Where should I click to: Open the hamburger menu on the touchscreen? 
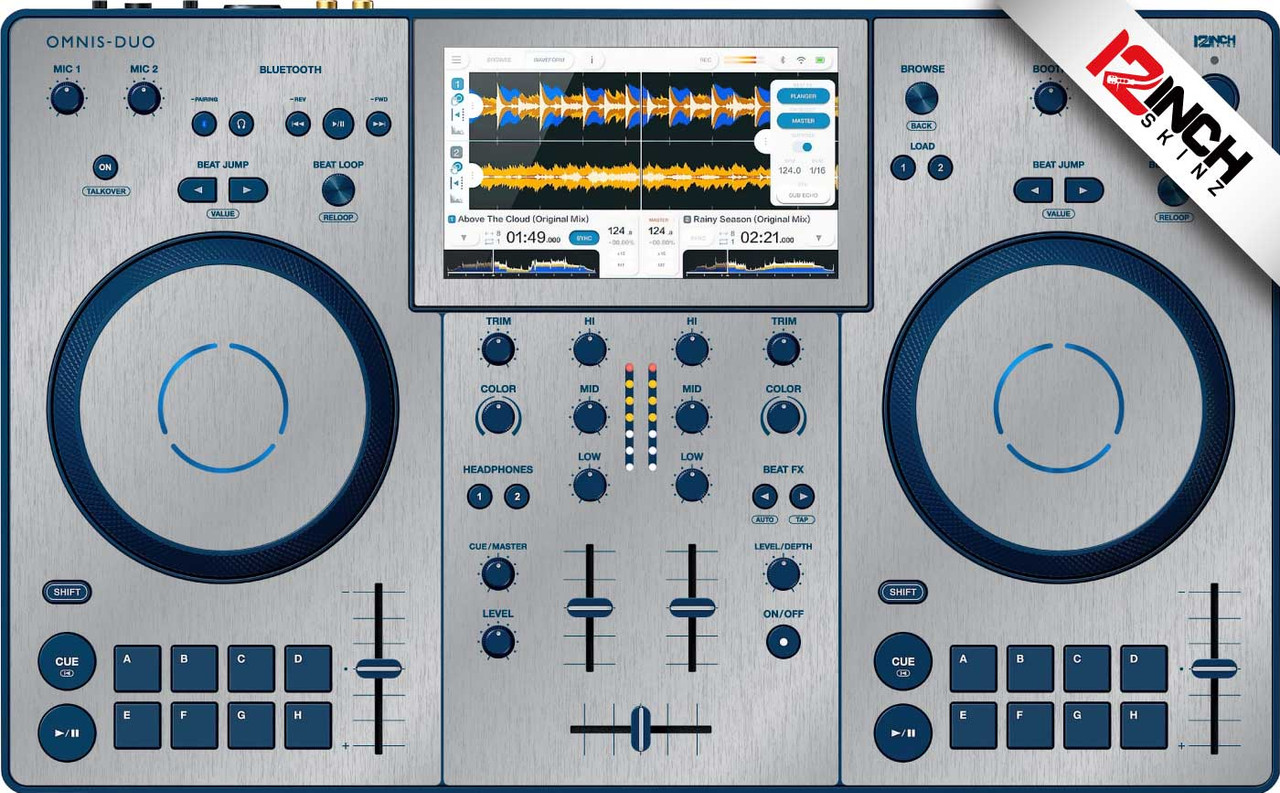click(456, 60)
